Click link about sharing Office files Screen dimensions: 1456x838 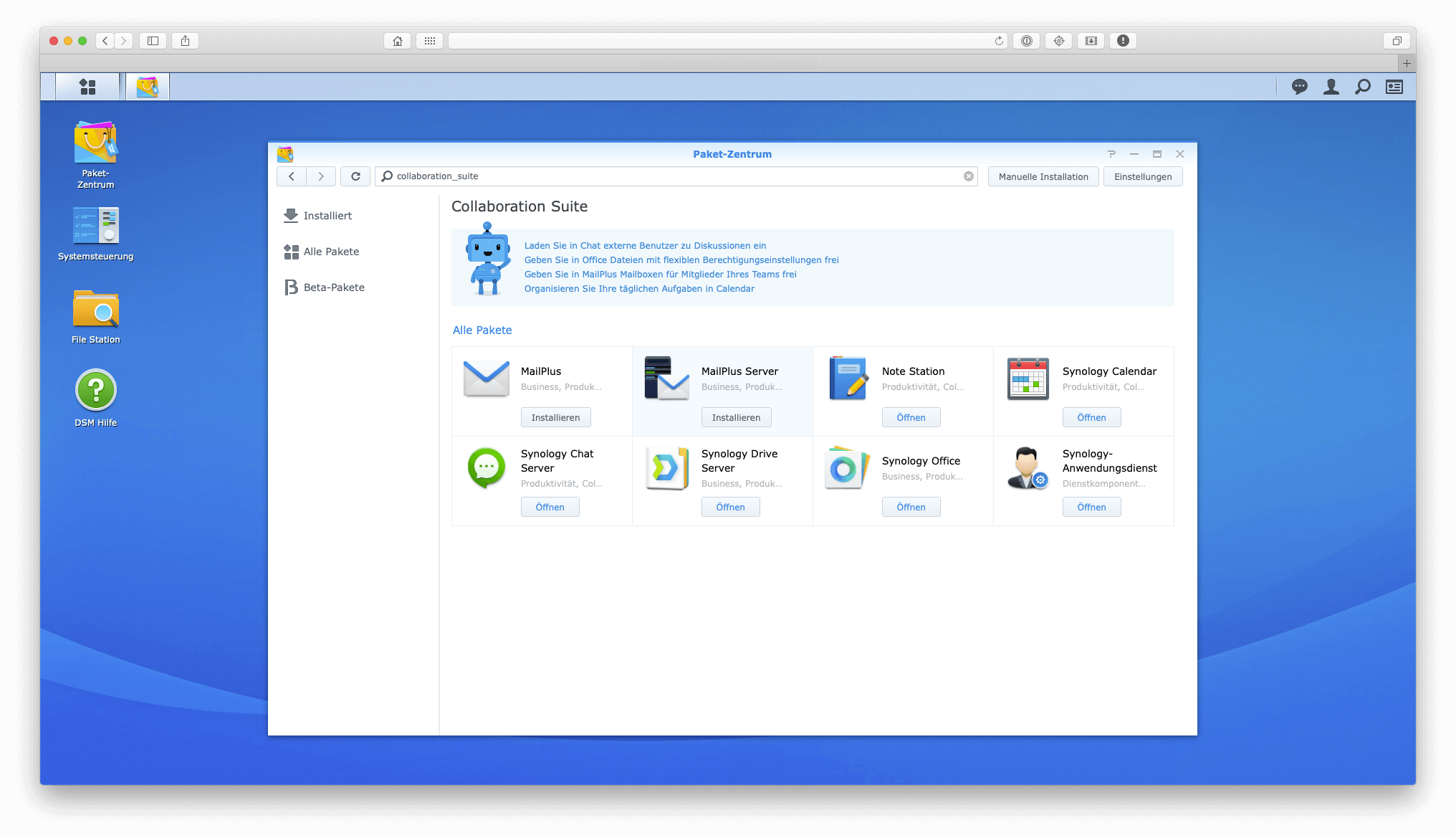(681, 260)
